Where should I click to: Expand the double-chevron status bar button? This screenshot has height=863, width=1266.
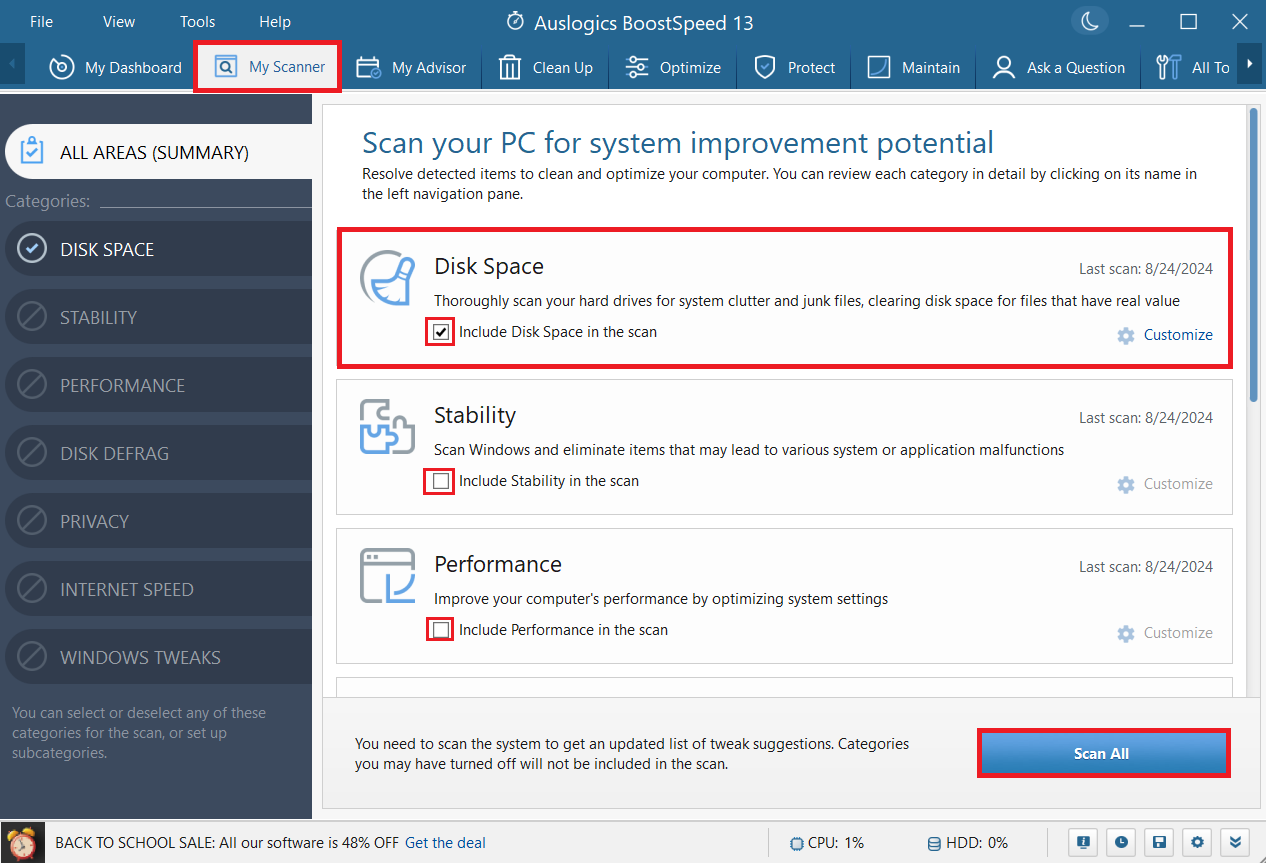point(1235,842)
